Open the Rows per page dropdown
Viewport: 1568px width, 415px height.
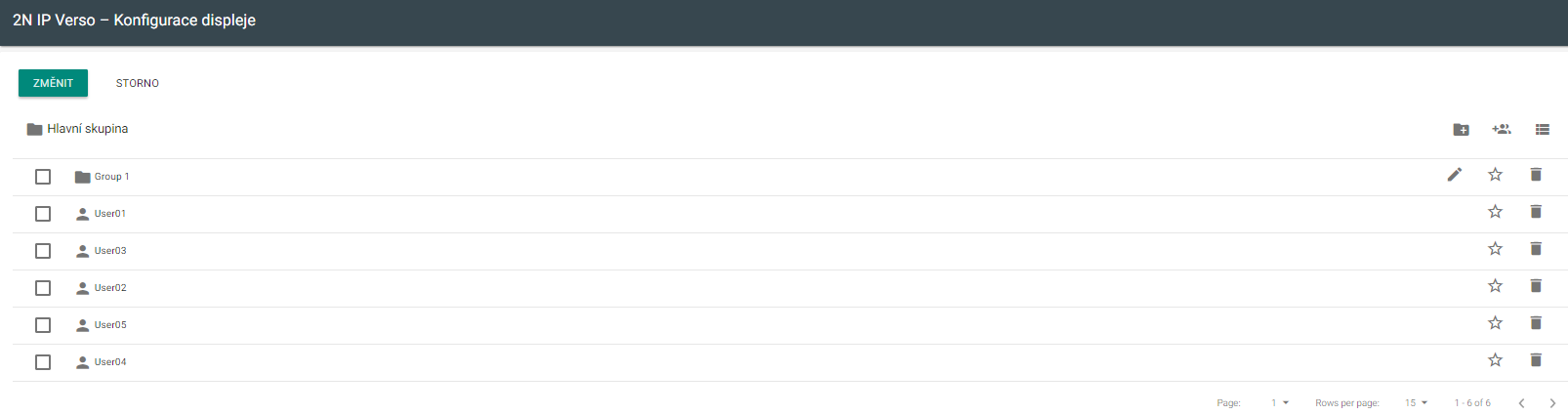click(x=1417, y=402)
